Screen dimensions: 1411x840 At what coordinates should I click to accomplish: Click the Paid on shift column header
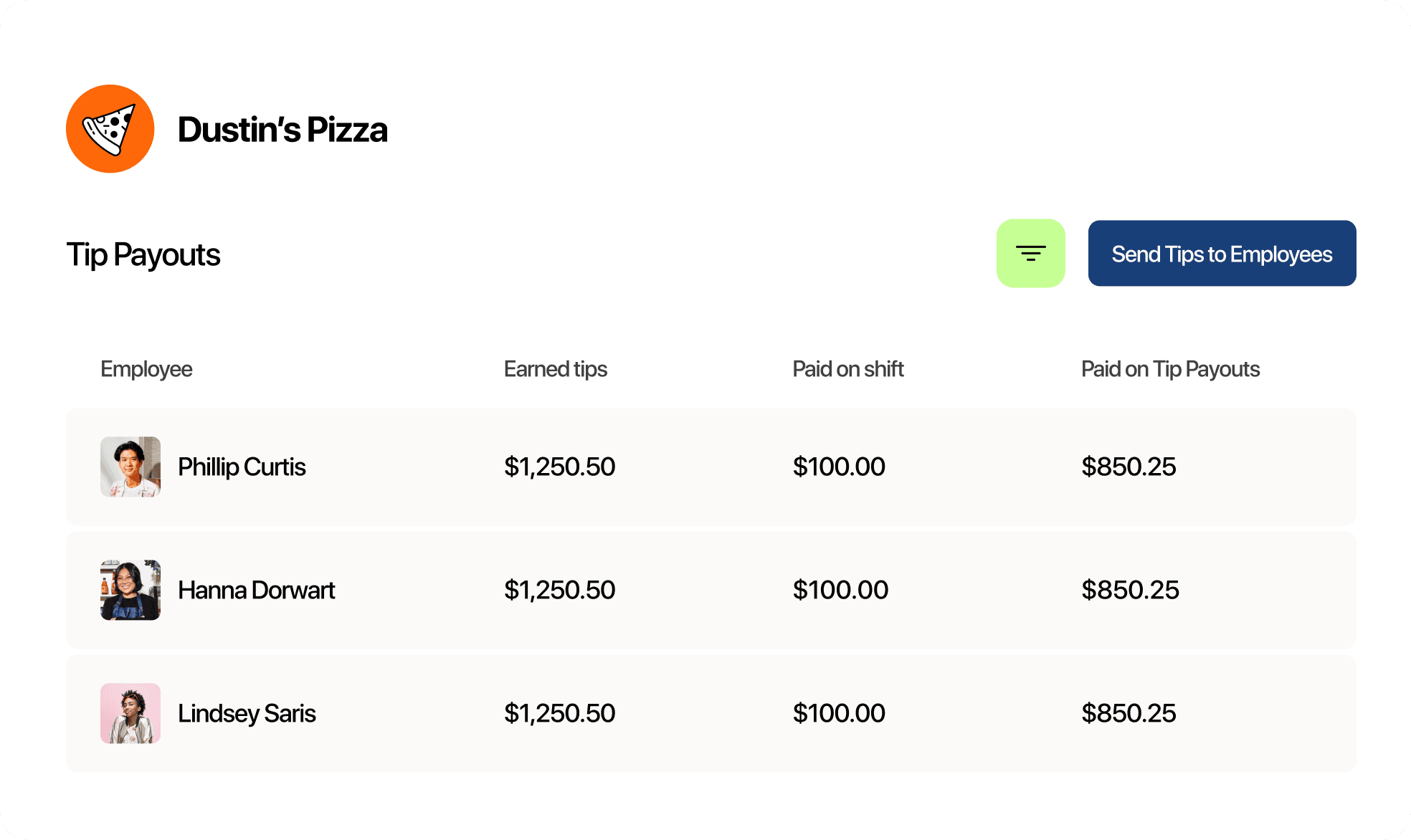[847, 368]
